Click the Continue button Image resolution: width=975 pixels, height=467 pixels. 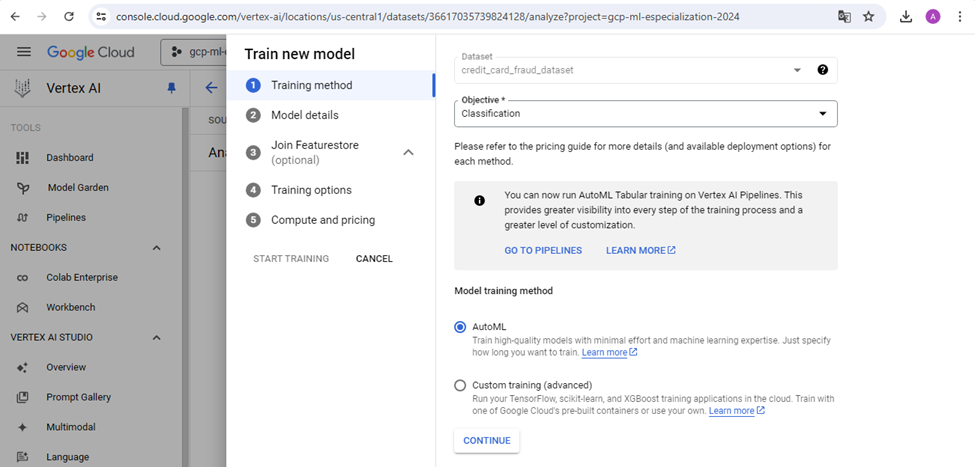click(x=487, y=440)
